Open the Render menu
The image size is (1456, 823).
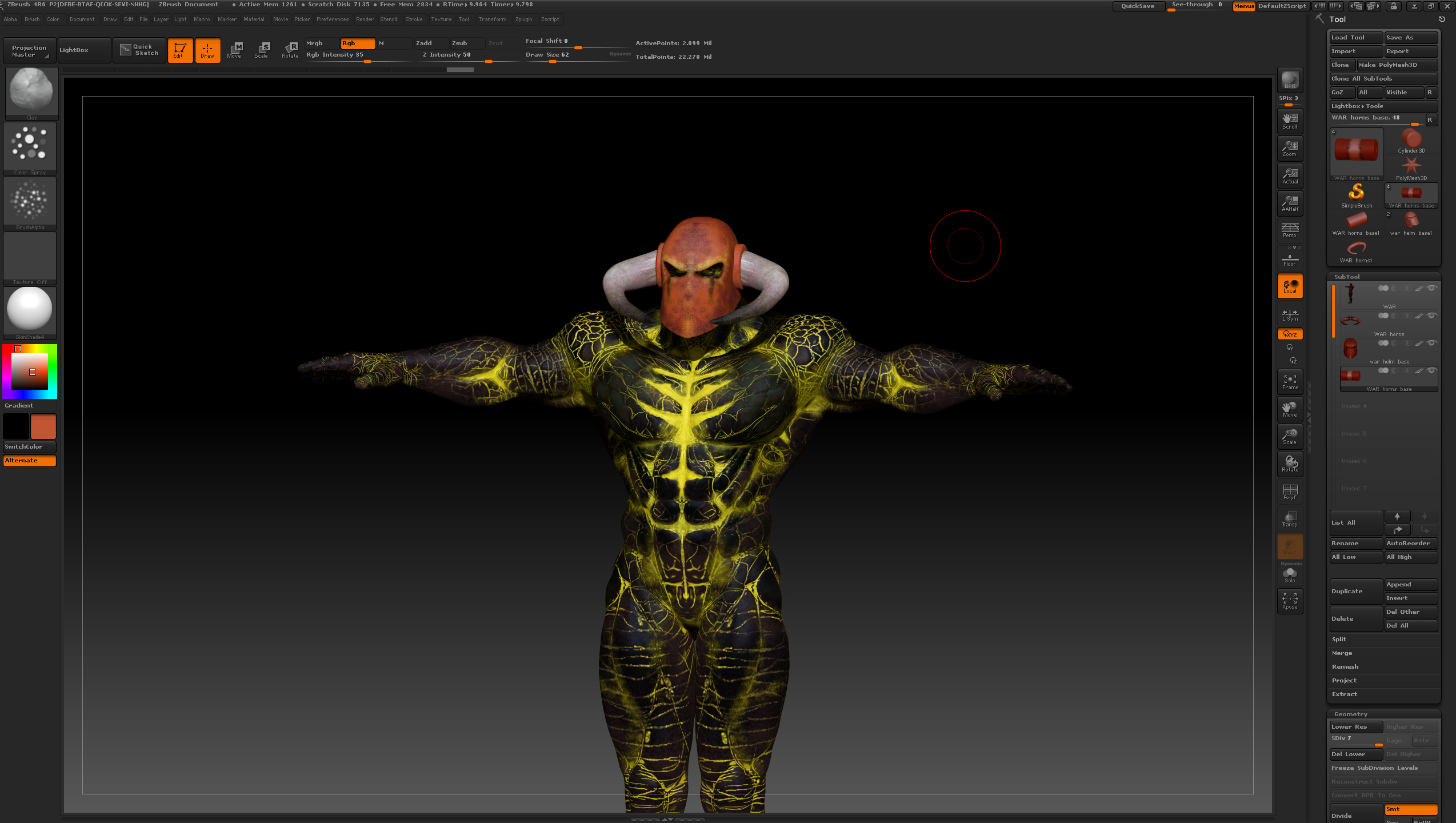pos(365,19)
